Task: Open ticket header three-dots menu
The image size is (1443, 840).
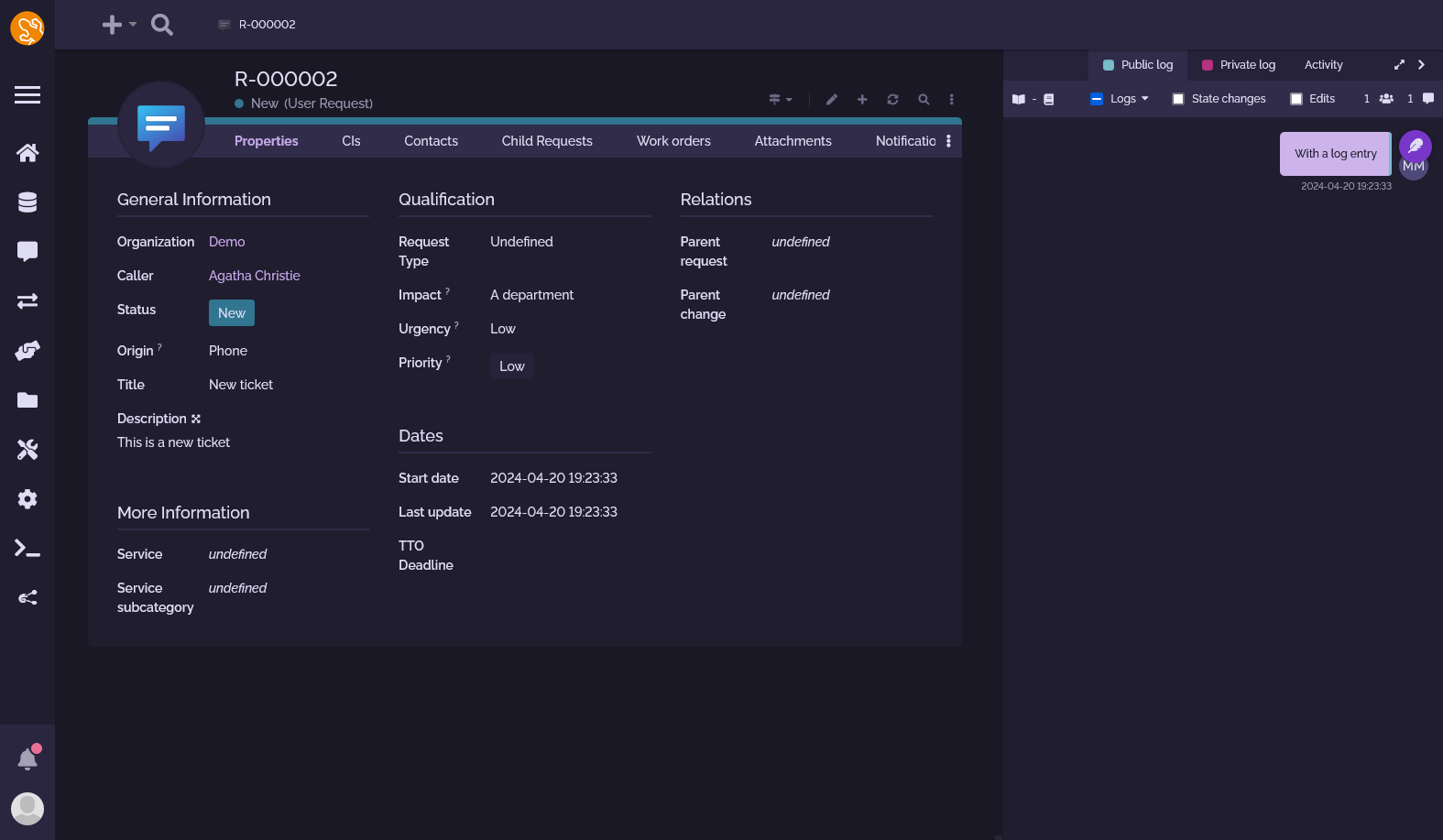Action: pos(951,99)
